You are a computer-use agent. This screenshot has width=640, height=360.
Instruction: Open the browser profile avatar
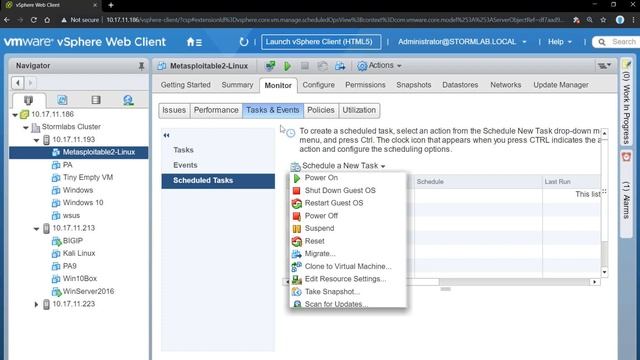[x=620, y=20]
